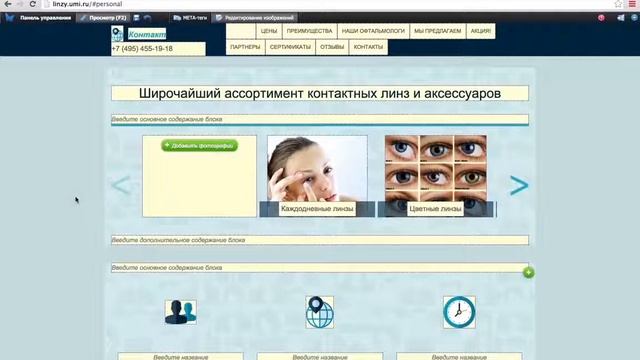Edit the Цветные линзы caption
The width and height of the screenshot is (640, 360).
436,209
